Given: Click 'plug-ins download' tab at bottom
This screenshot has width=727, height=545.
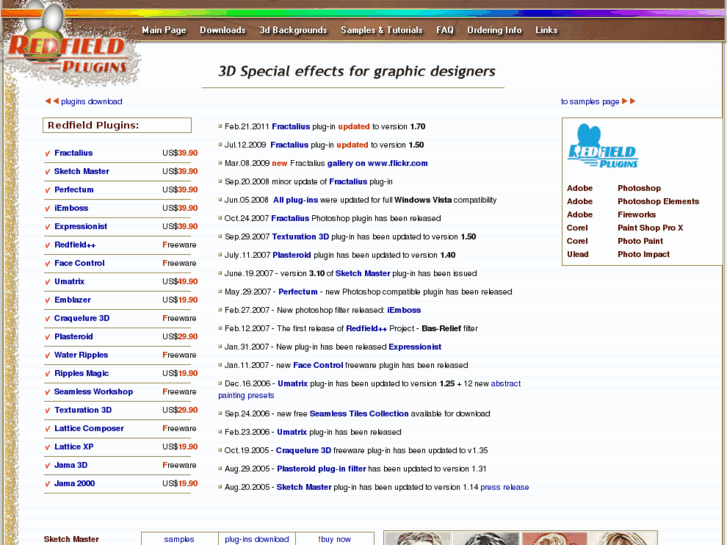Looking at the screenshot, I should (x=256, y=539).
